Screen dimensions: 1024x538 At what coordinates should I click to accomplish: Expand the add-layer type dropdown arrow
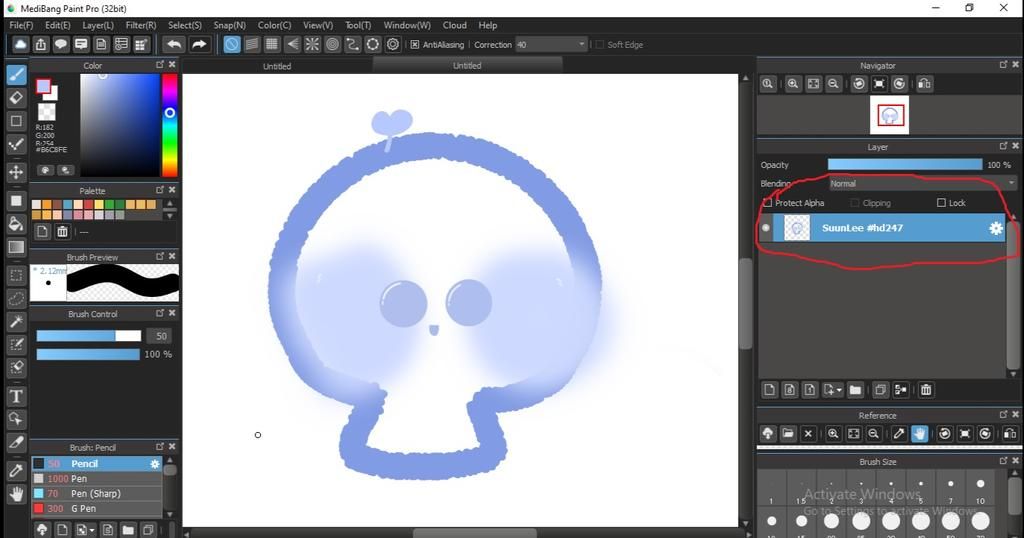pyautogui.click(x=839, y=390)
